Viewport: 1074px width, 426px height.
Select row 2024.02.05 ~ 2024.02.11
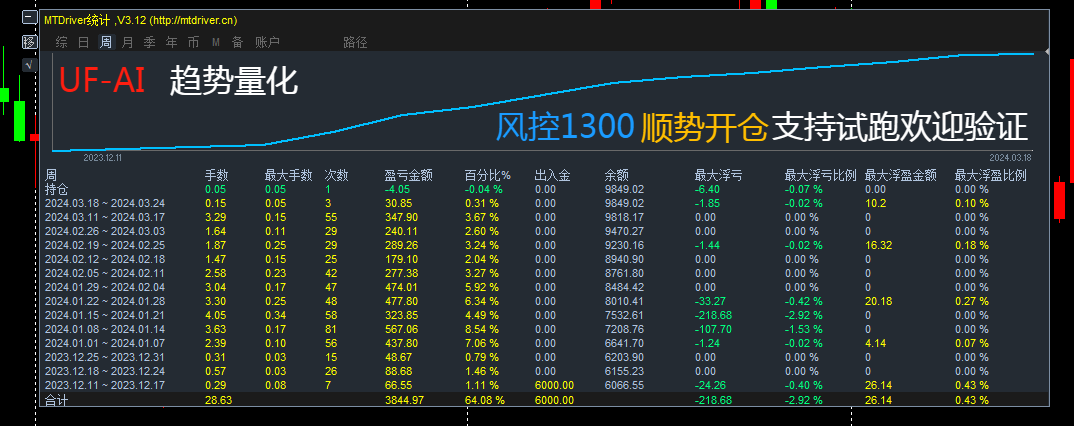(105, 273)
